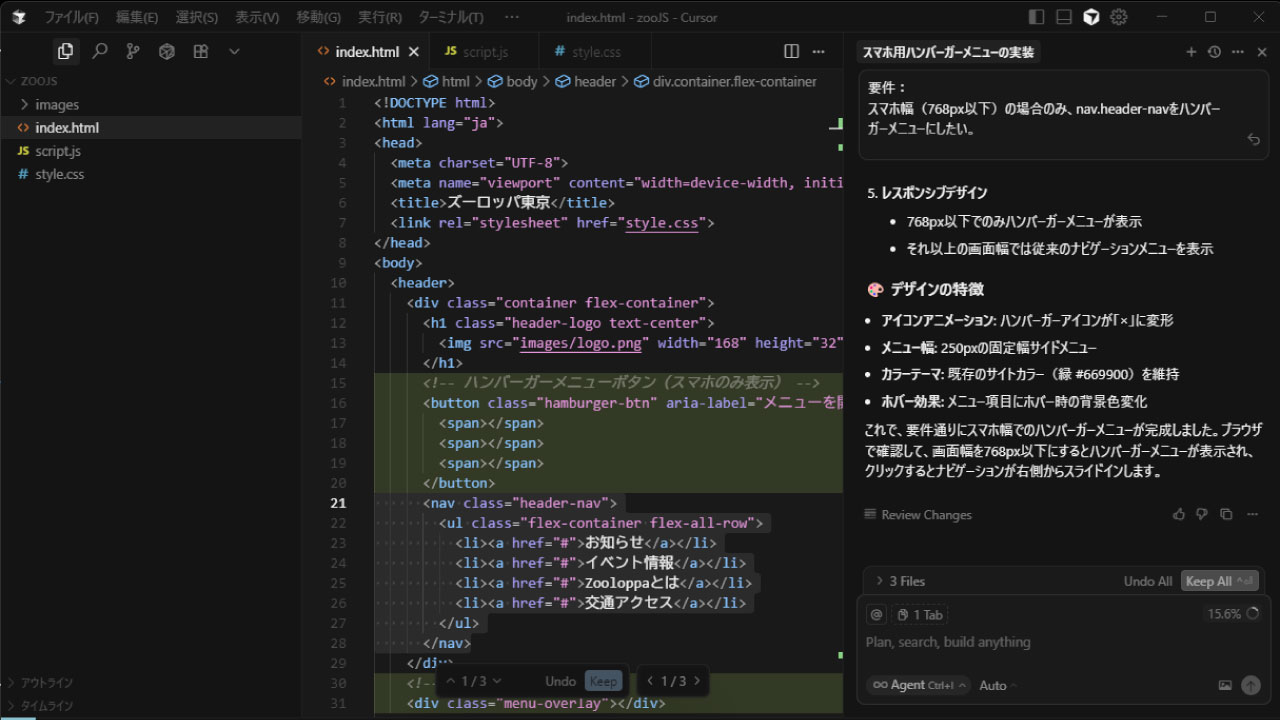Click Review Changes
This screenshot has width=1280, height=720.
[x=918, y=515]
